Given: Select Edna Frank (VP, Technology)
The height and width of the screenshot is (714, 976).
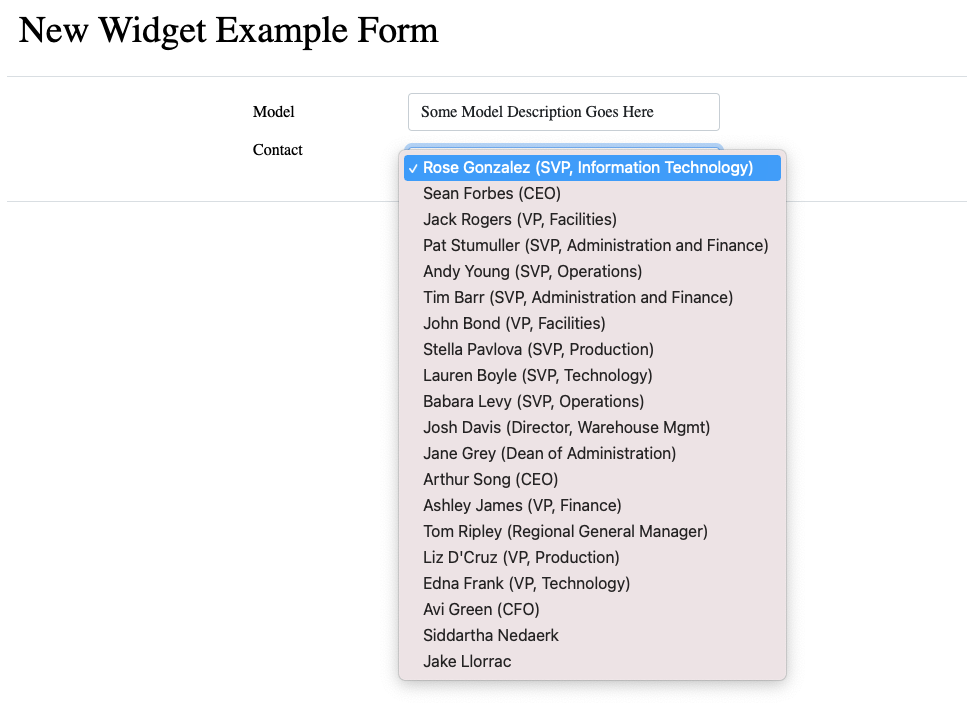Looking at the screenshot, I should 527,583.
